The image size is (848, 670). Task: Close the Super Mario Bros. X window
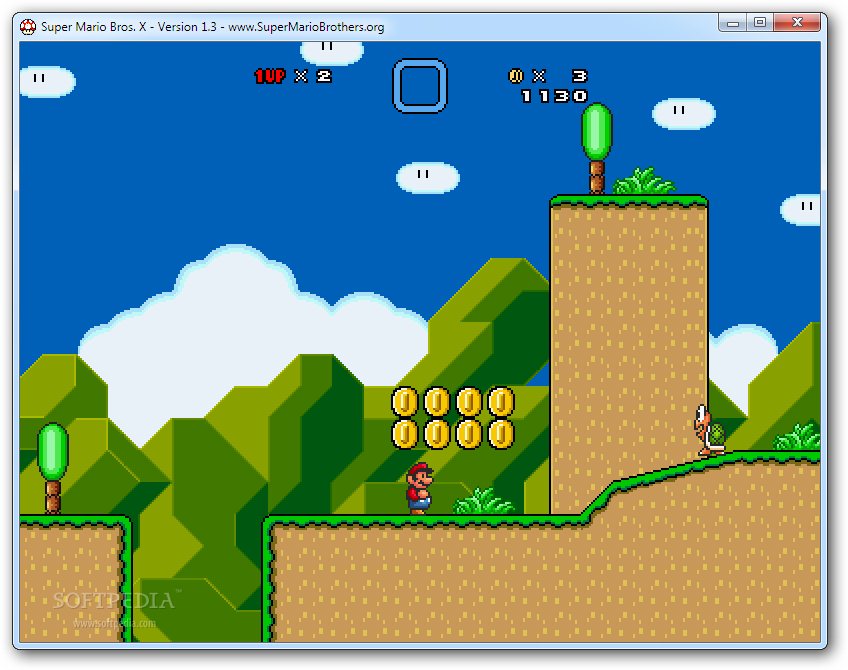tap(797, 23)
